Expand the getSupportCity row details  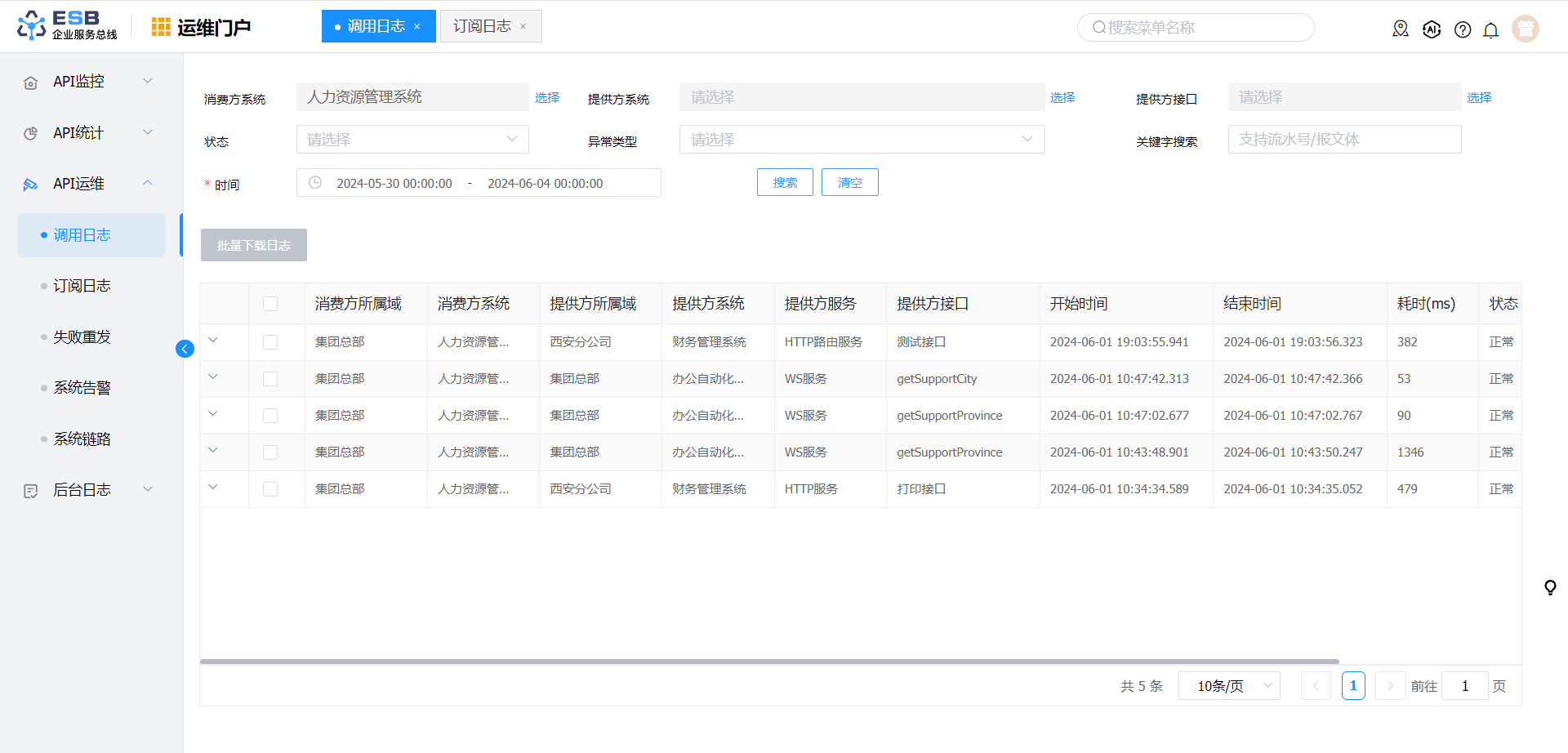pyautogui.click(x=213, y=377)
